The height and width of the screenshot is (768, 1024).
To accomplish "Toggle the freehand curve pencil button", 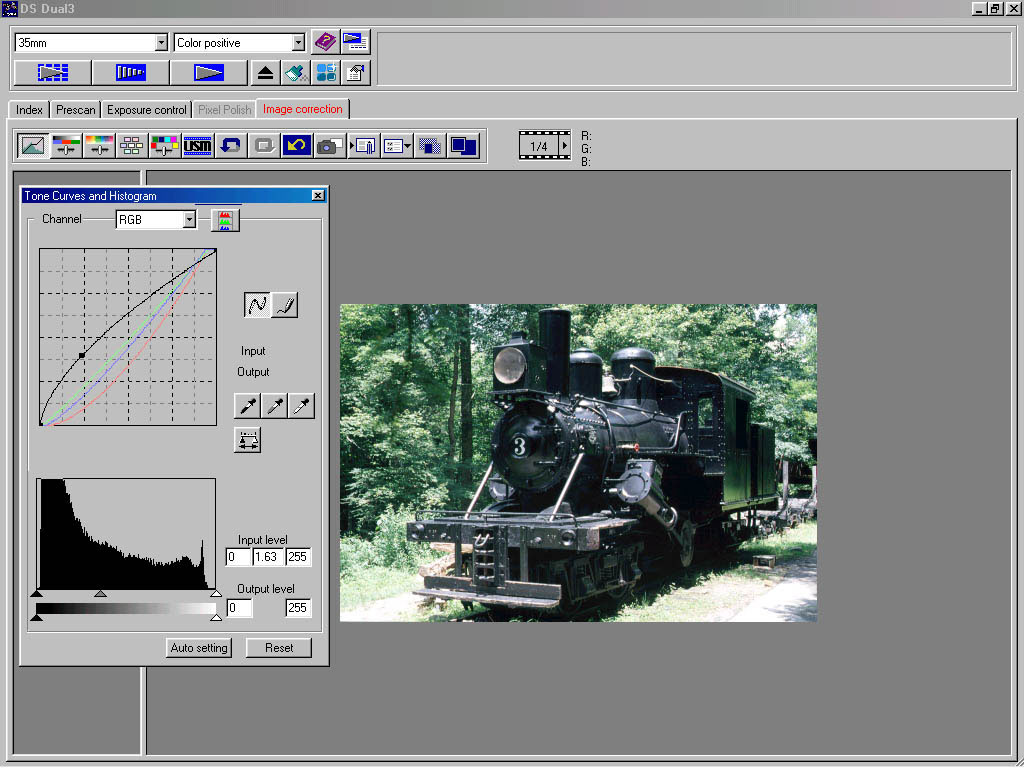I will pyautogui.click(x=285, y=305).
